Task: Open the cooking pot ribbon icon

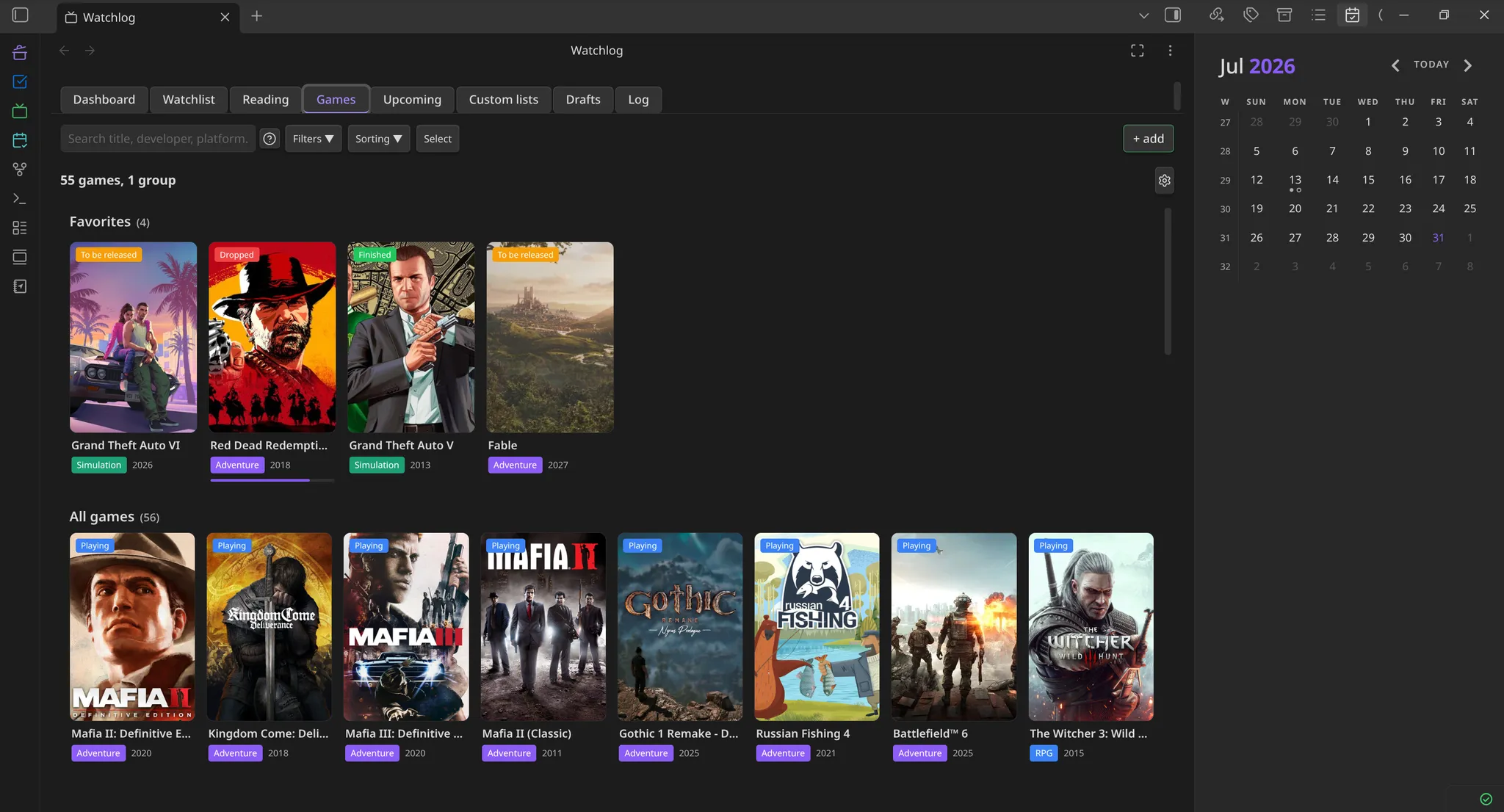Action: coord(20,52)
